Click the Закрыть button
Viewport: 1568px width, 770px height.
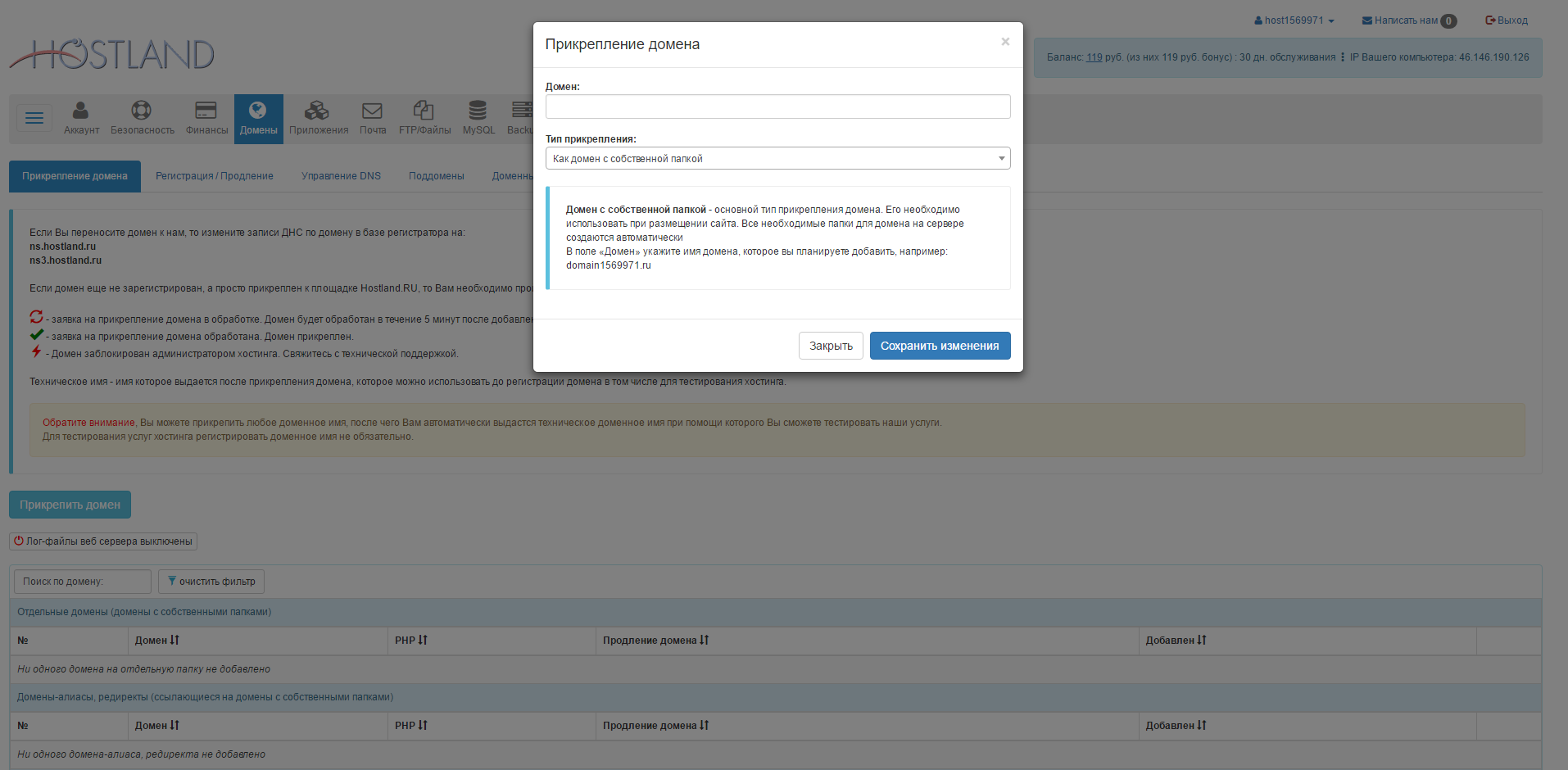click(x=831, y=346)
